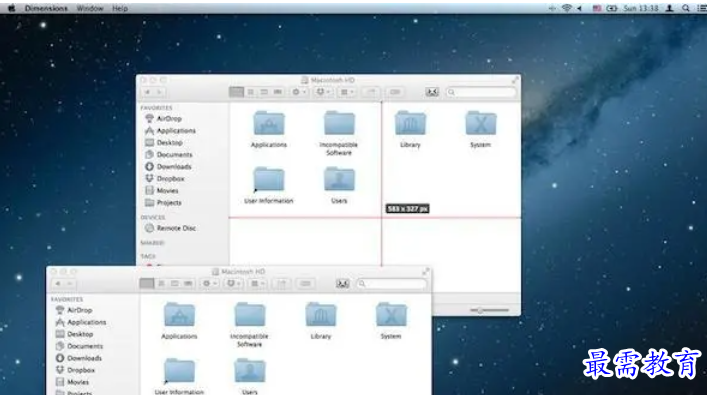Open Applications in the background Finder window sidebar
This screenshot has width=707, height=395.
point(170,131)
